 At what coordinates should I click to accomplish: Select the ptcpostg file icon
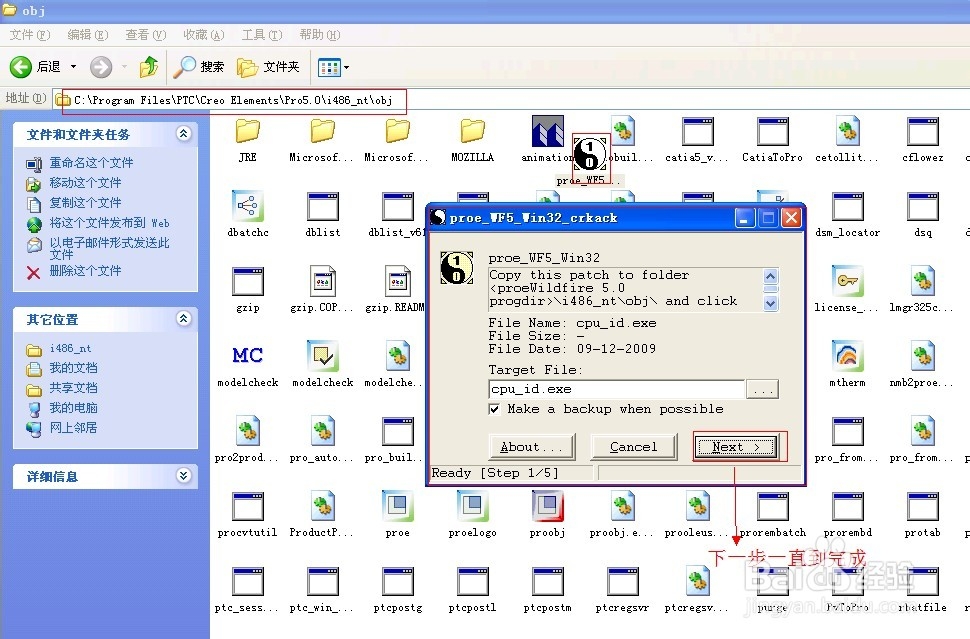tap(397, 581)
